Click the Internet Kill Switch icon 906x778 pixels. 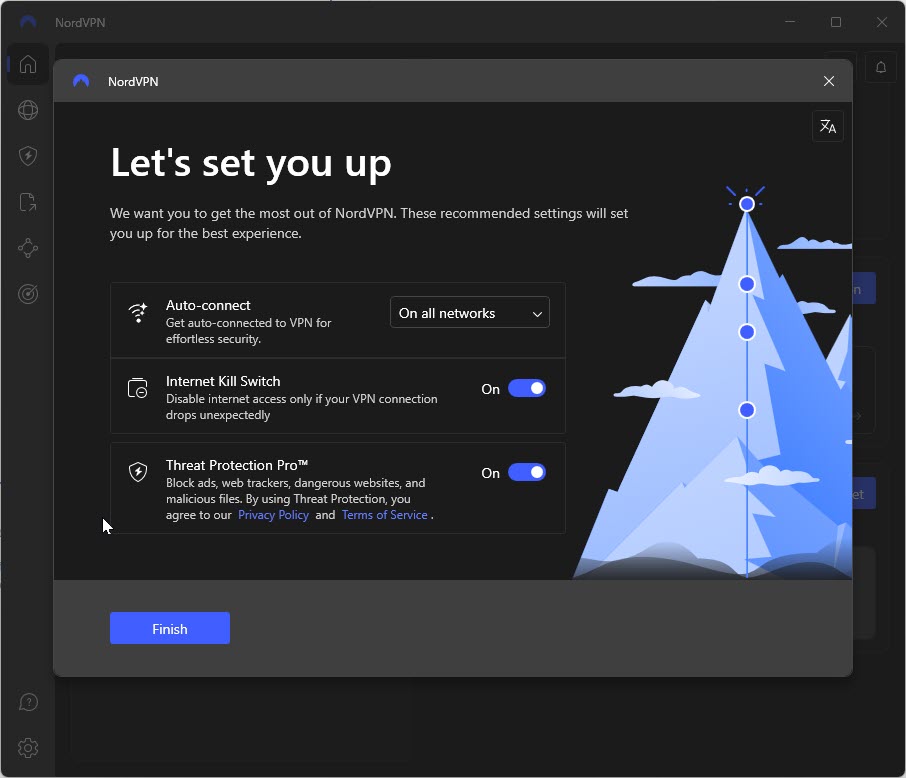138,388
